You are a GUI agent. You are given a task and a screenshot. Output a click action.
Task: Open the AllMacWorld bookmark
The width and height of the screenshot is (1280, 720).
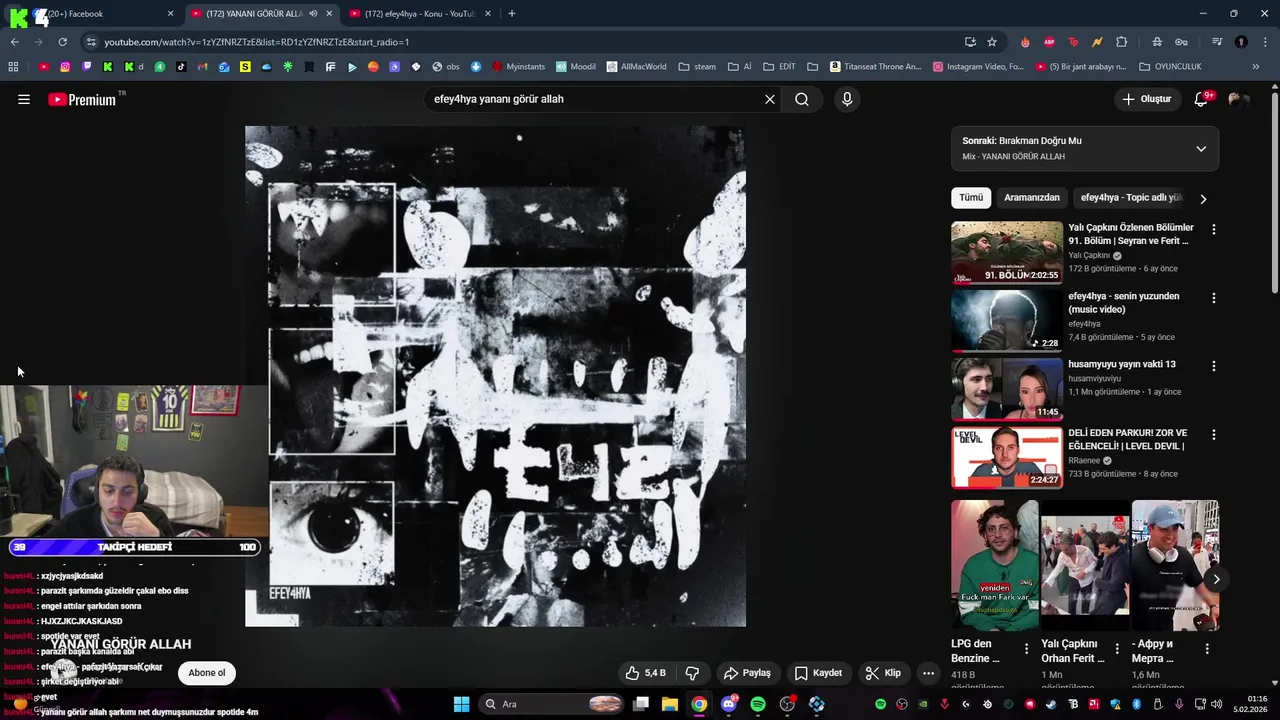636,67
